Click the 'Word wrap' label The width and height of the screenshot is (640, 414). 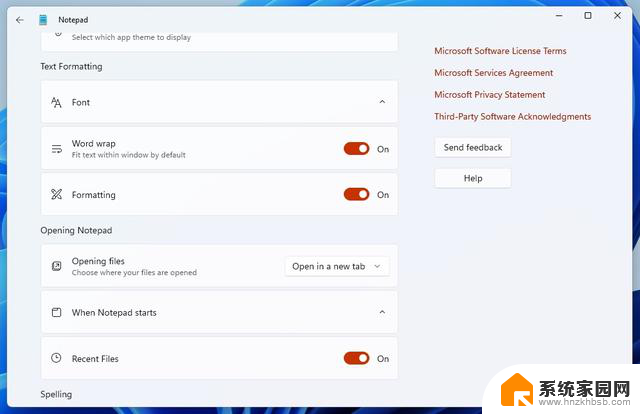pyautogui.click(x=93, y=144)
